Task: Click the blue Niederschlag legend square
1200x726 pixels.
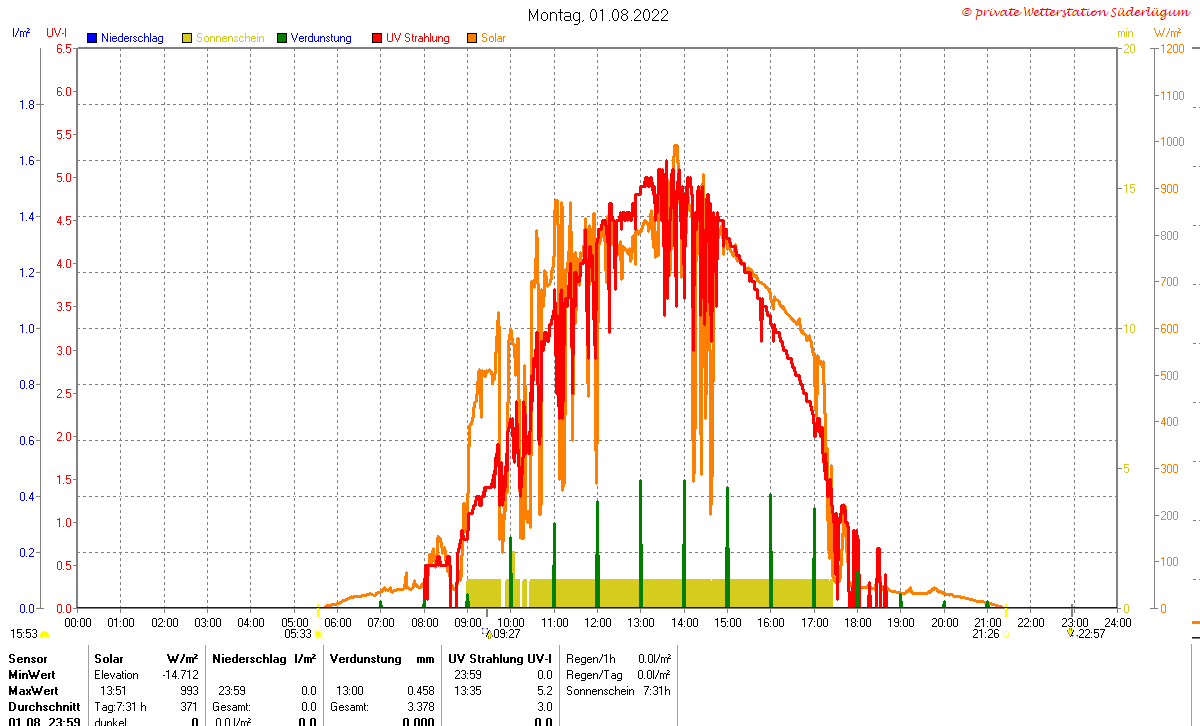Action: 92,38
